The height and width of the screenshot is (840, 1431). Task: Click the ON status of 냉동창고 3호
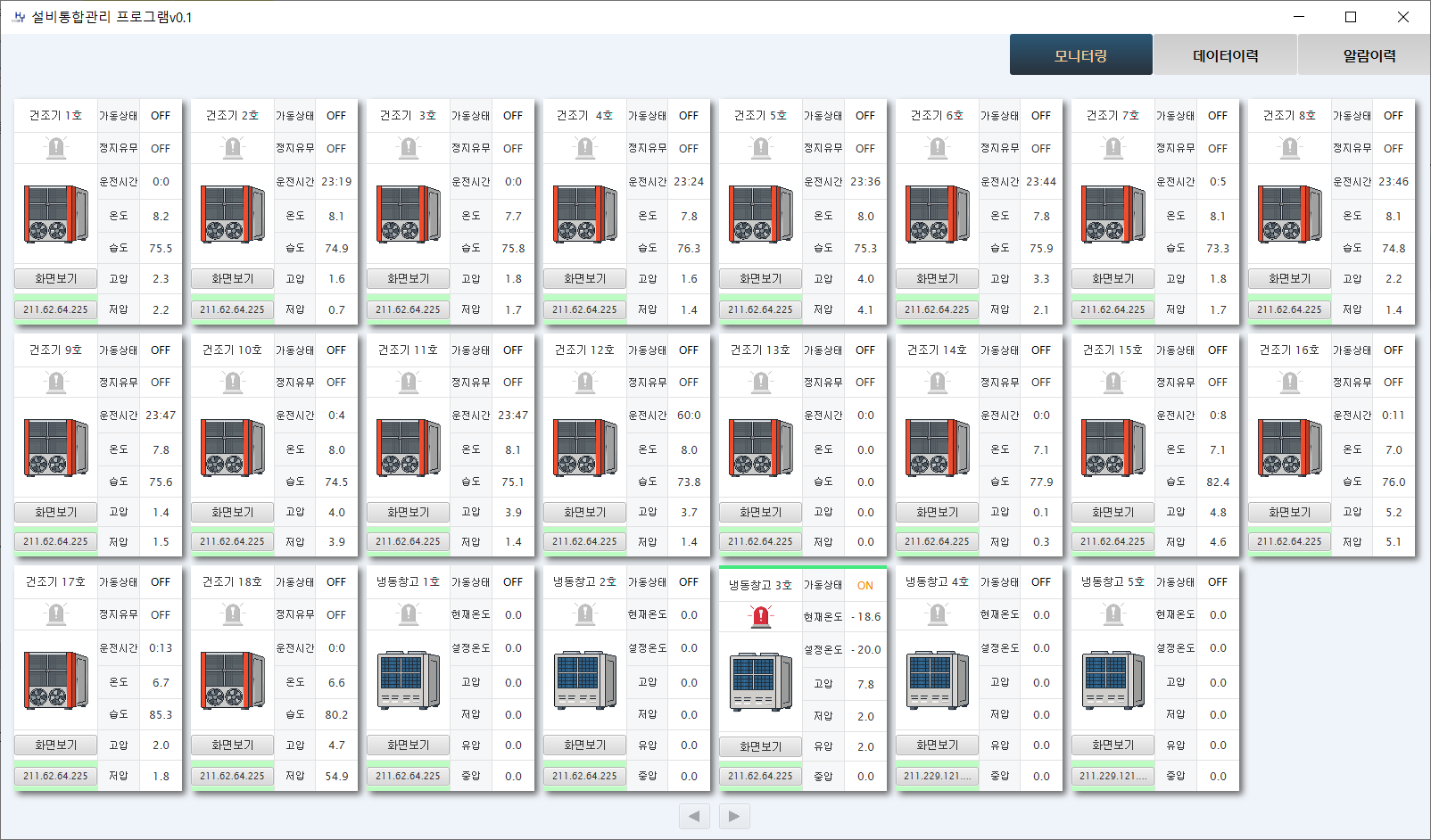pos(864,586)
